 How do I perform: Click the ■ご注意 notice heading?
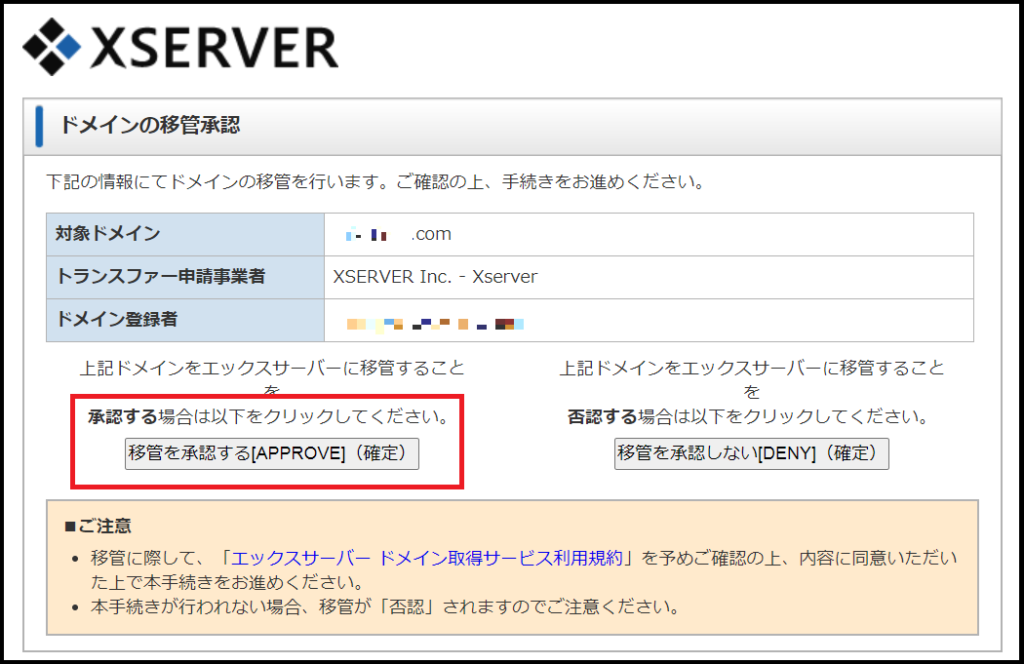click(98, 526)
